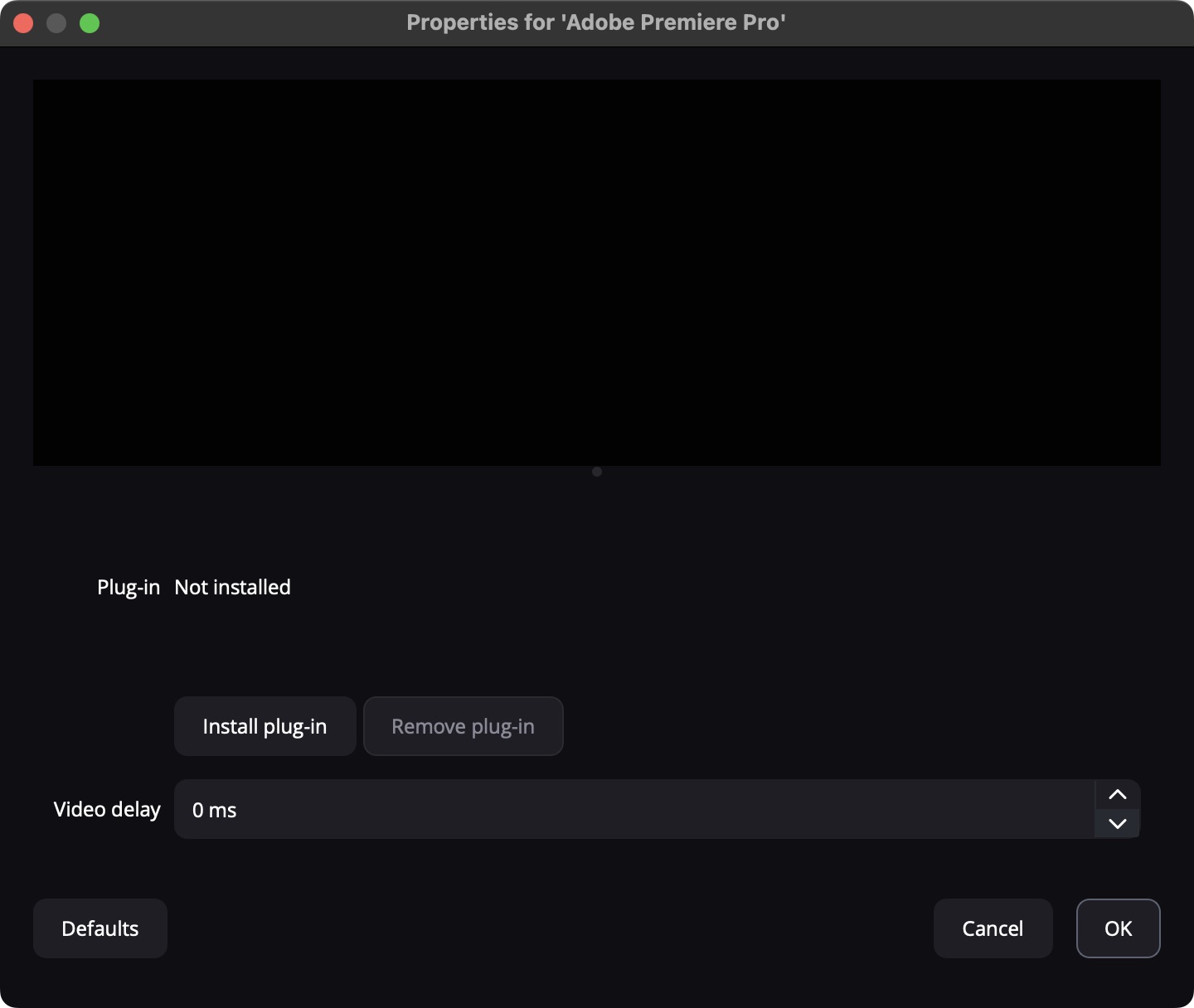1194x1008 pixels.
Task: Click the Install plug-in button
Action: pos(265,726)
